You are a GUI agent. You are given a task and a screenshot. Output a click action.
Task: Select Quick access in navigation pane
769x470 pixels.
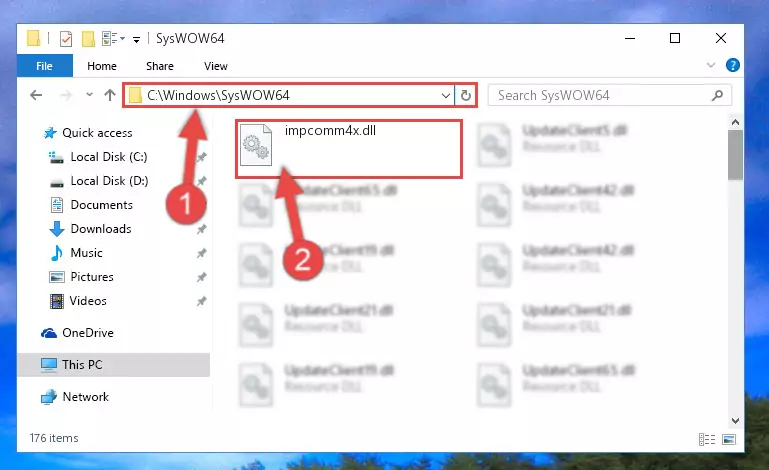pyautogui.click(x=97, y=132)
